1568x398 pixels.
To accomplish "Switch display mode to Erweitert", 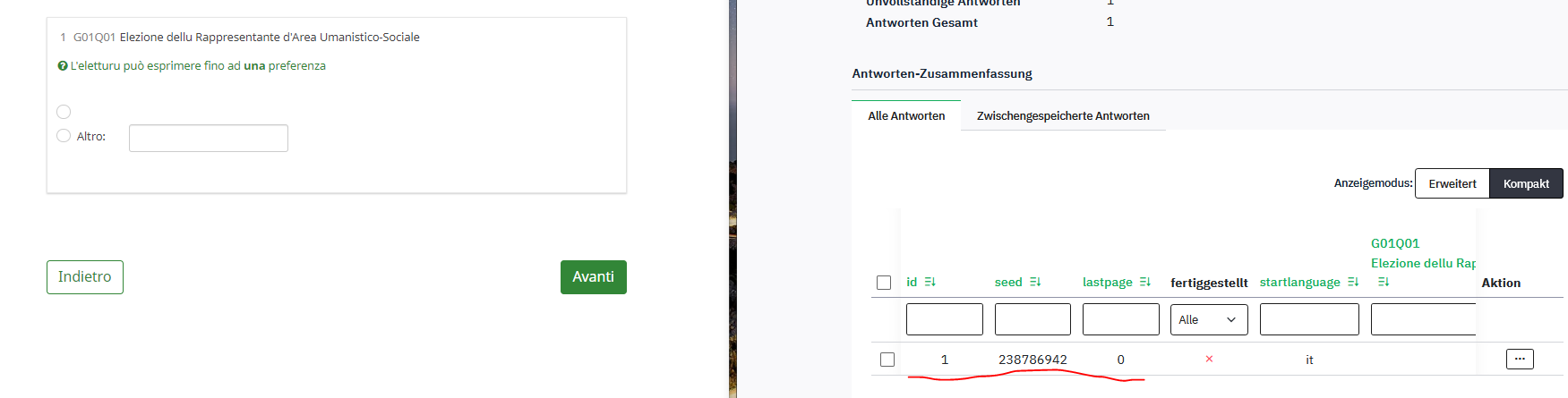I will pyautogui.click(x=1452, y=183).
